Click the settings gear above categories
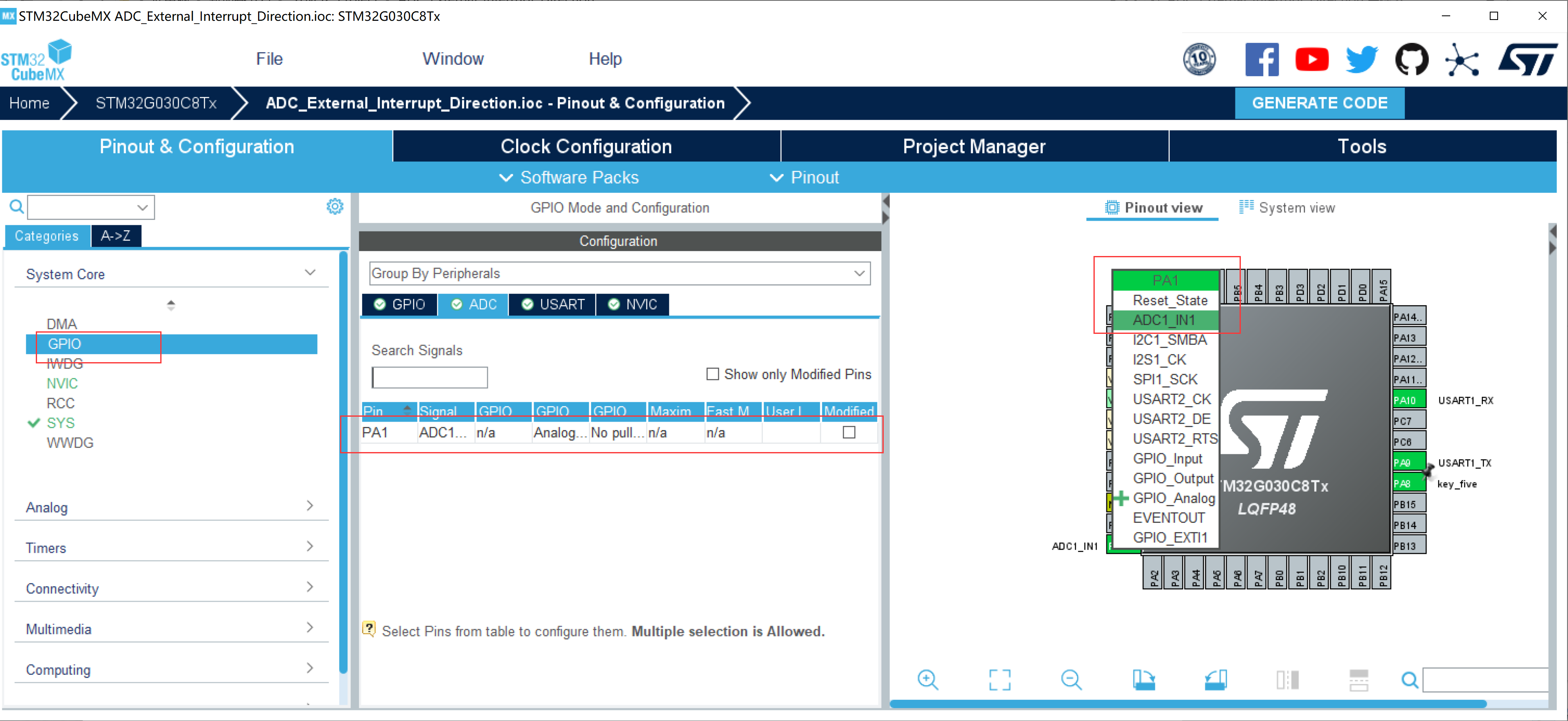 (x=335, y=206)
